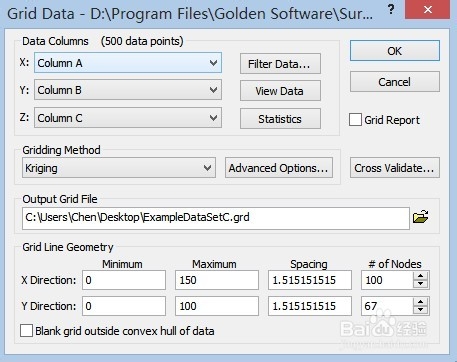457x362 pixels.
Task: Open the X column dropdown showing Column A
Action: click(x=128, y=63)
